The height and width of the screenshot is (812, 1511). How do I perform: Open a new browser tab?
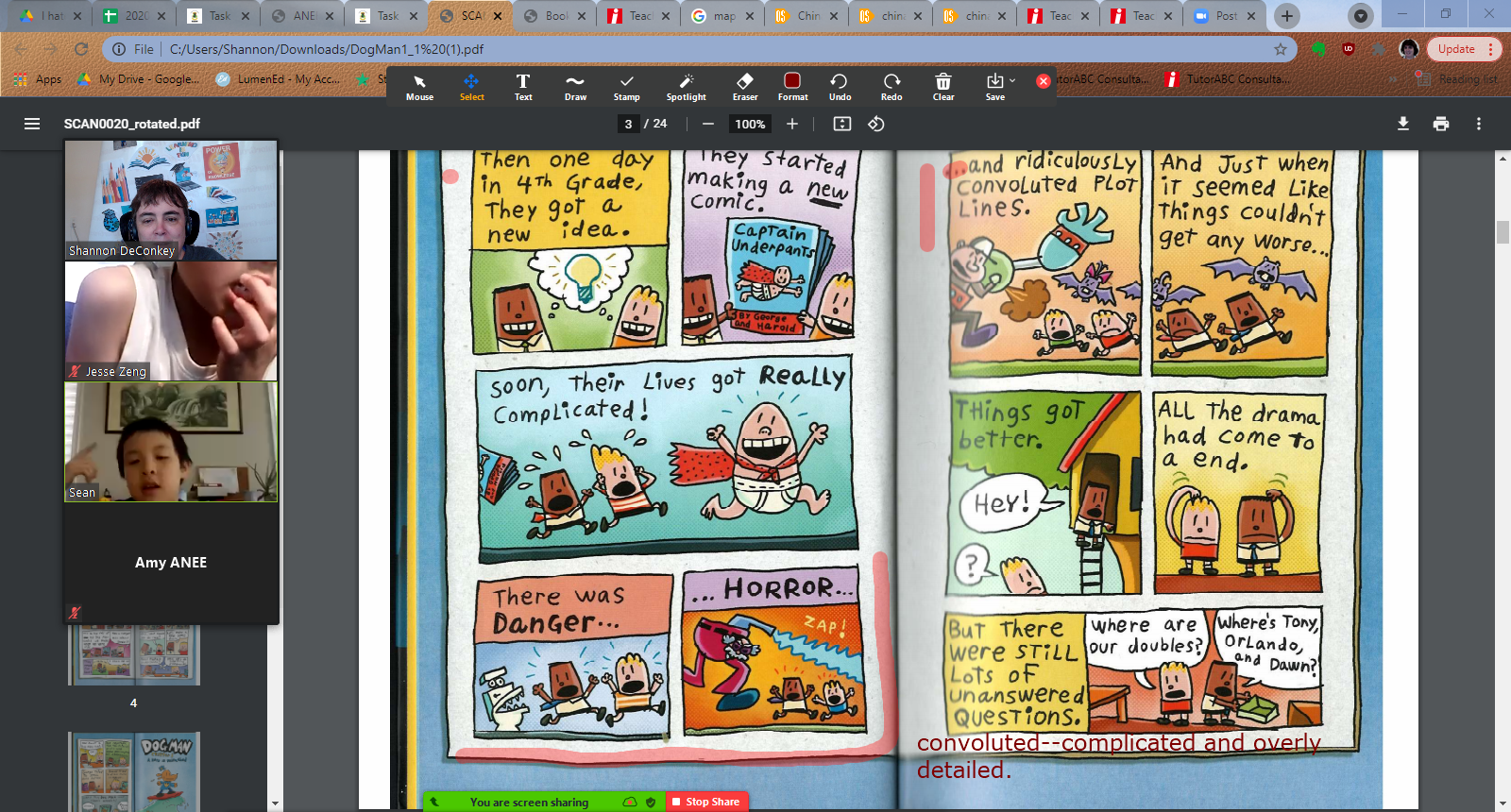tap(1287, 16)
